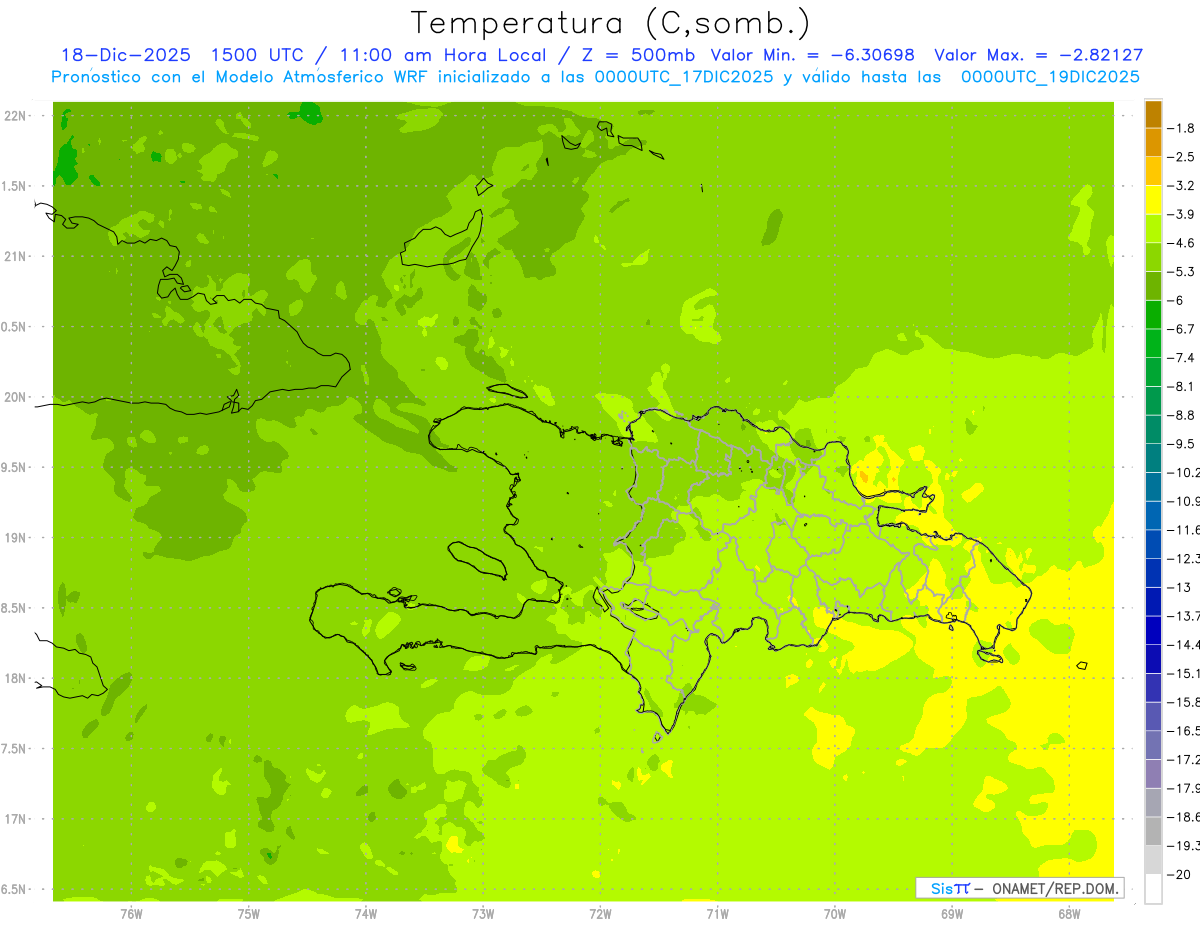Click the colorbar label '-16.5'
1200x927 pixels.
[x=1183, y=731]
